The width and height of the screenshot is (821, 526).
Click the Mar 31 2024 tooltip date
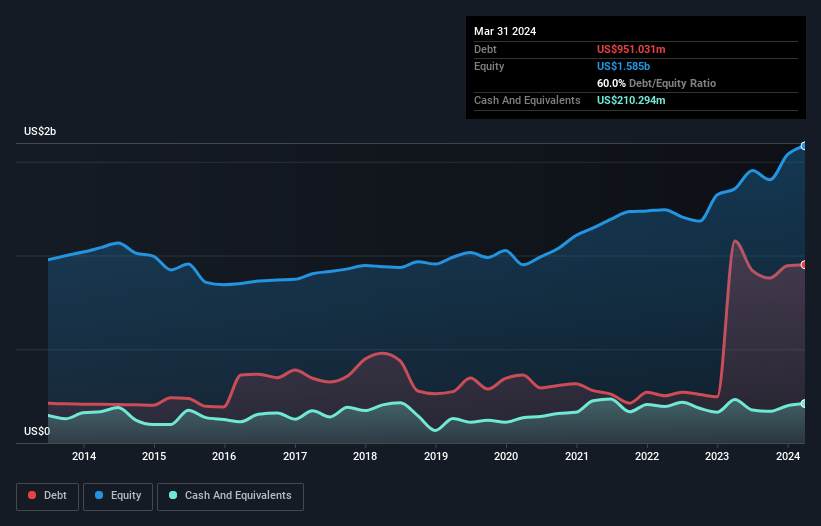[505, 31]
